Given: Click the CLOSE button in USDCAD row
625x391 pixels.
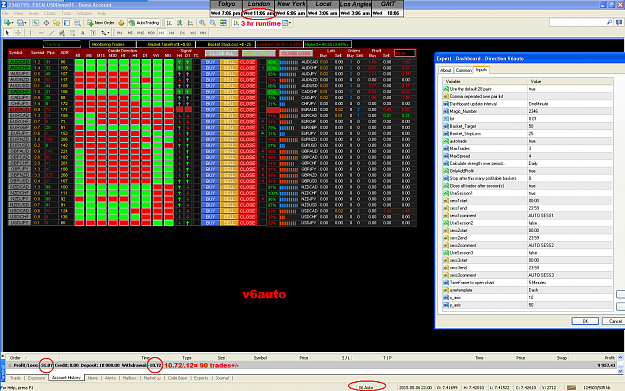Looking at the screenshot, I should (248, 211).
